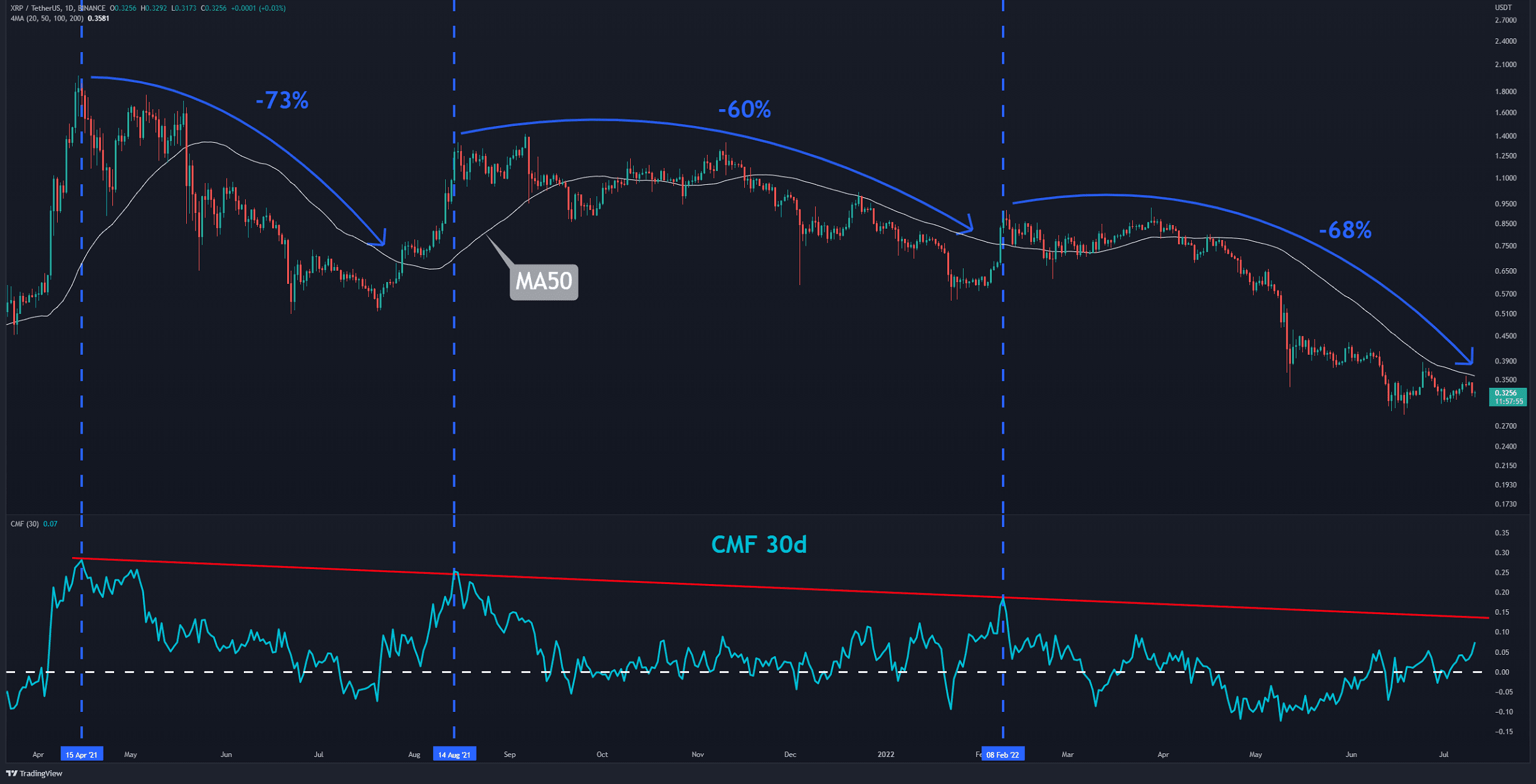This screenshot has height=784, width=1536.
Task: Select the CMF (30) indicator label
Action: (24, 524)
